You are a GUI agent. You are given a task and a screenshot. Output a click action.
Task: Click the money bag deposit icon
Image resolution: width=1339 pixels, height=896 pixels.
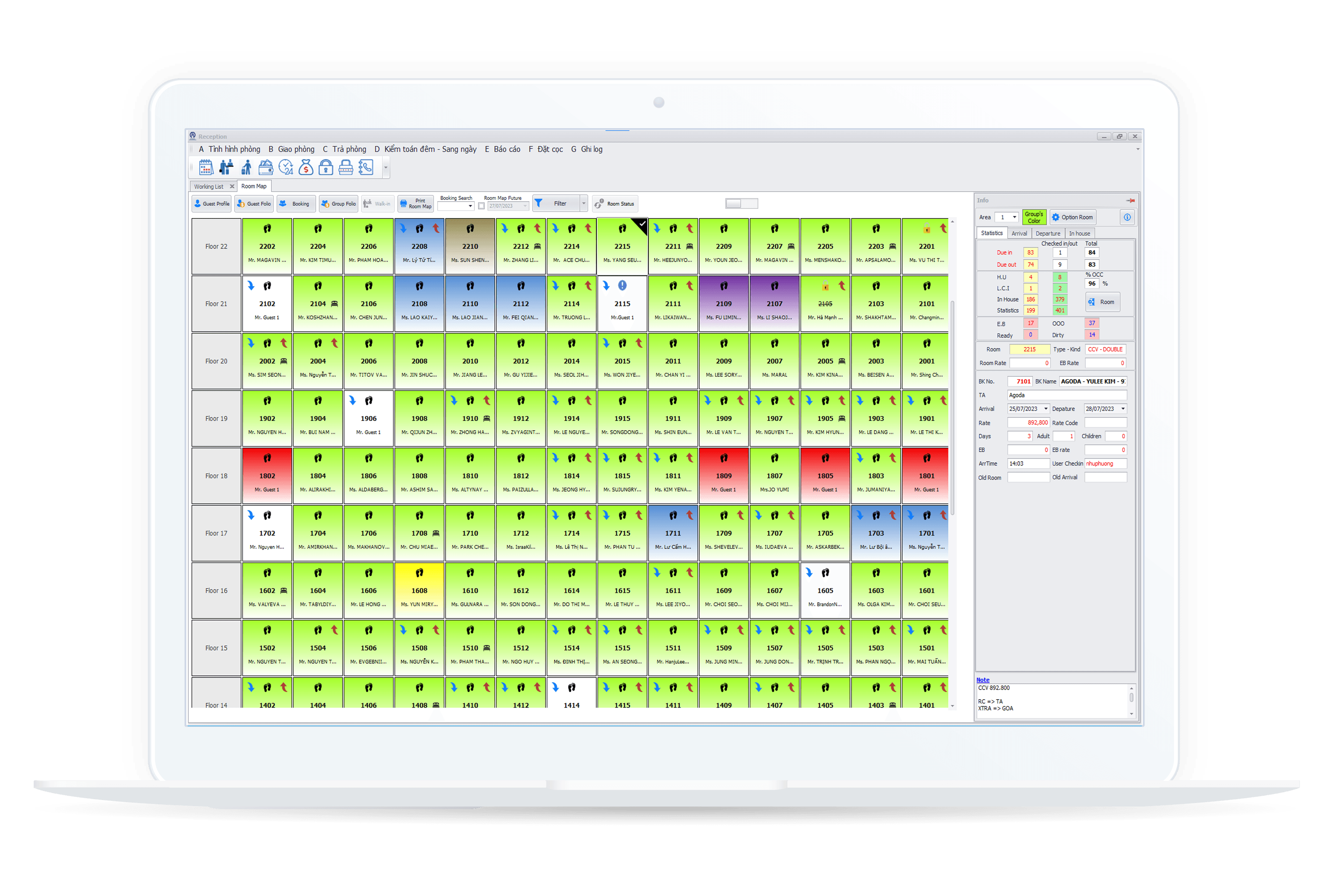[306, 167]
